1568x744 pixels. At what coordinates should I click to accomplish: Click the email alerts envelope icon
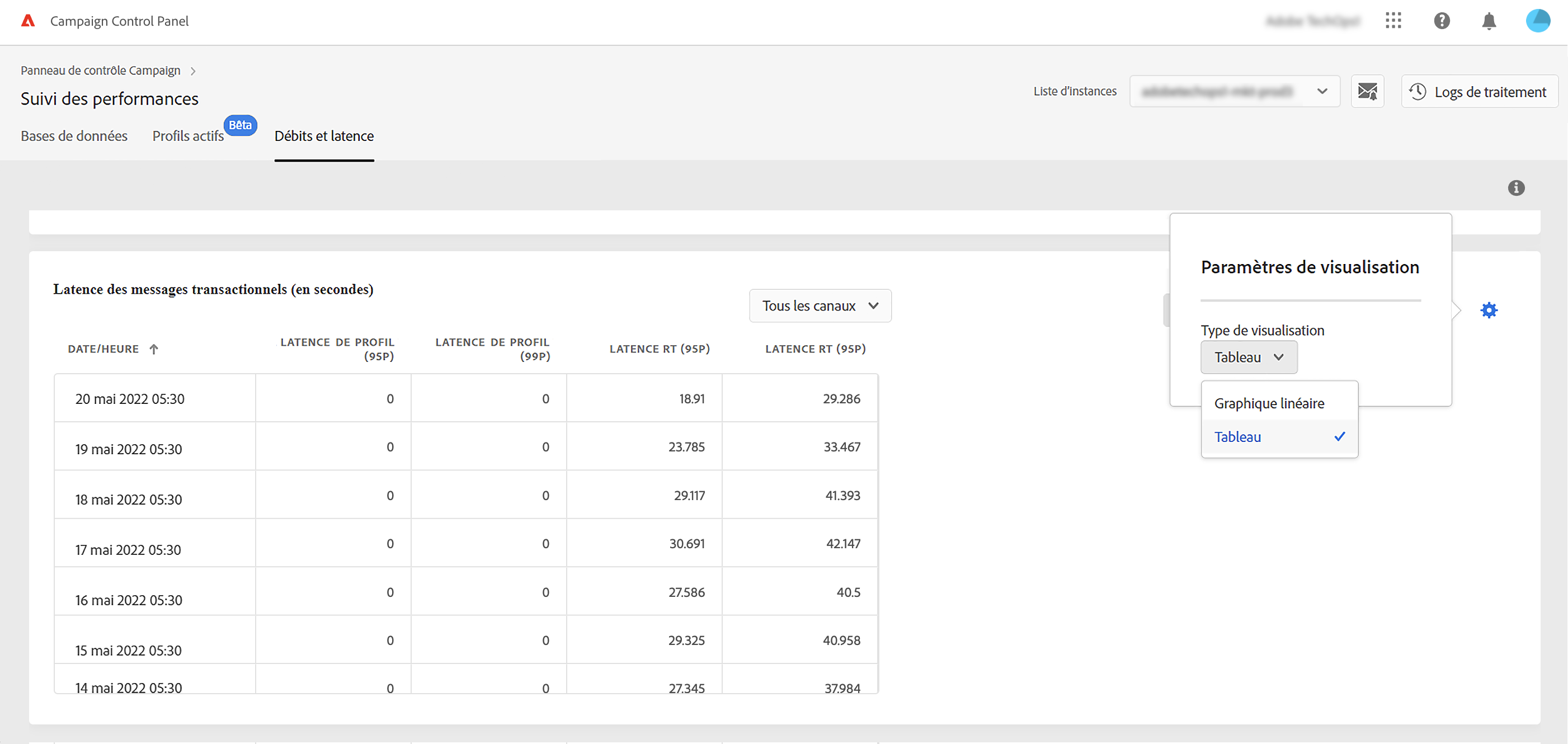click(1367, 91)
